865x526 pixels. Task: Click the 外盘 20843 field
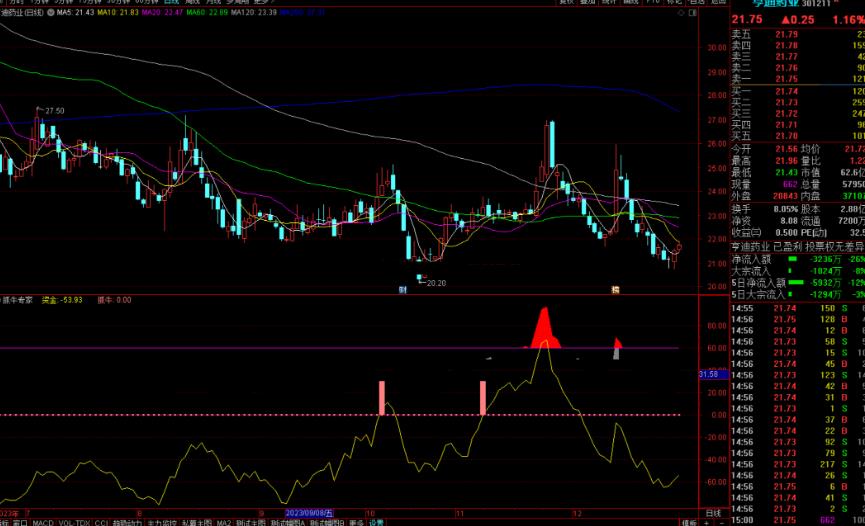(x=765, y=196)
